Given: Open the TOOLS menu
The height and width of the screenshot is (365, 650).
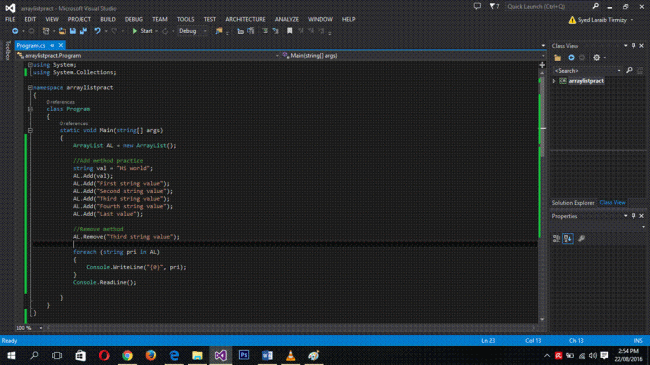Looking at the screenshot, I should pyautogui.click(x=185, y=19).
